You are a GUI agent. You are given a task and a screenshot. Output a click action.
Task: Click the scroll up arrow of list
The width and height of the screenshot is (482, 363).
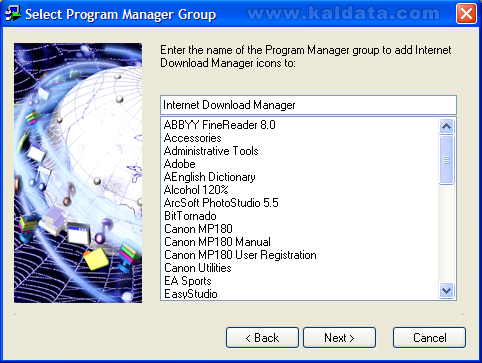447,126
